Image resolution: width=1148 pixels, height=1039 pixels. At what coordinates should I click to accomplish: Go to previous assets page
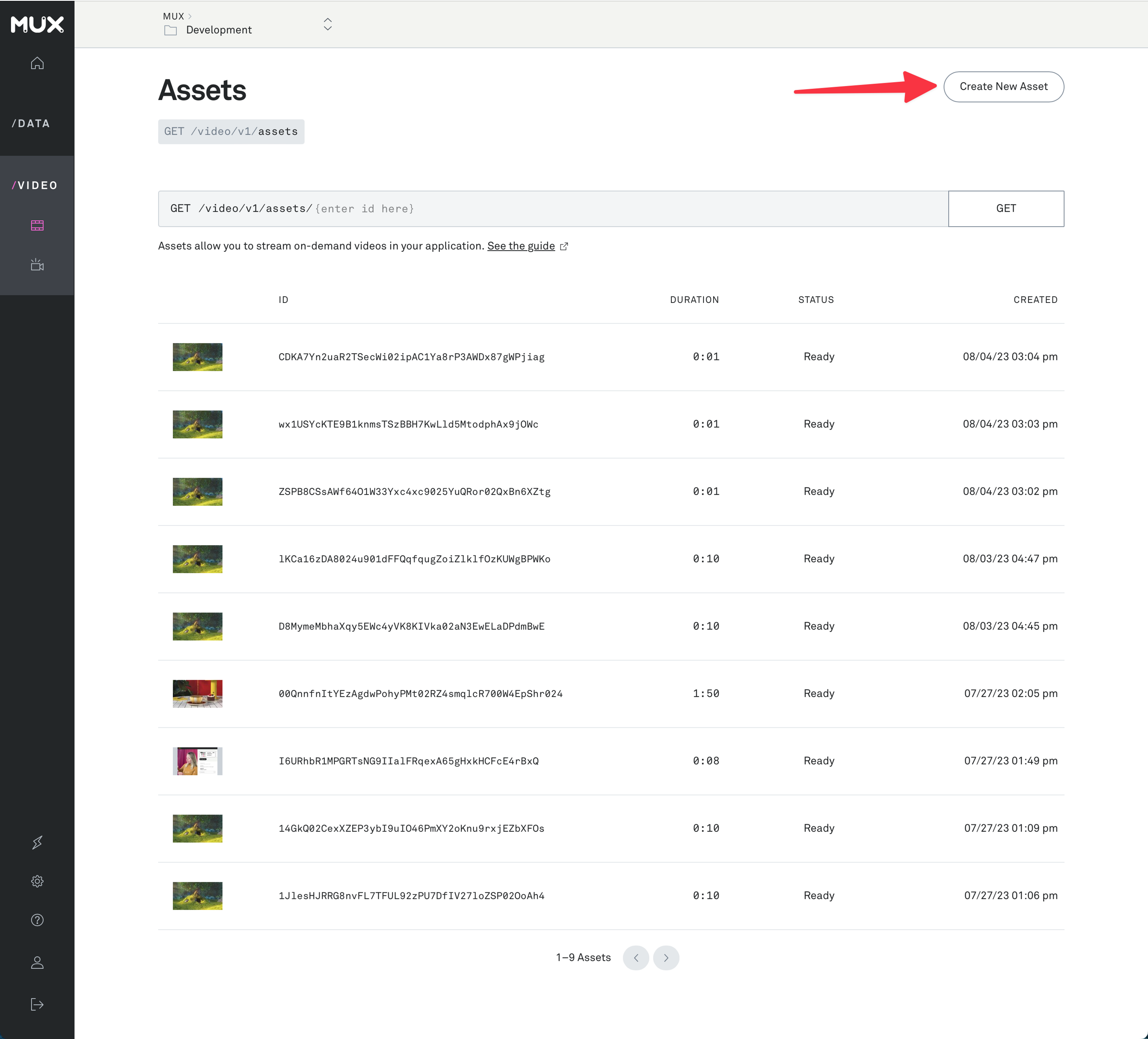coord(636,958)
